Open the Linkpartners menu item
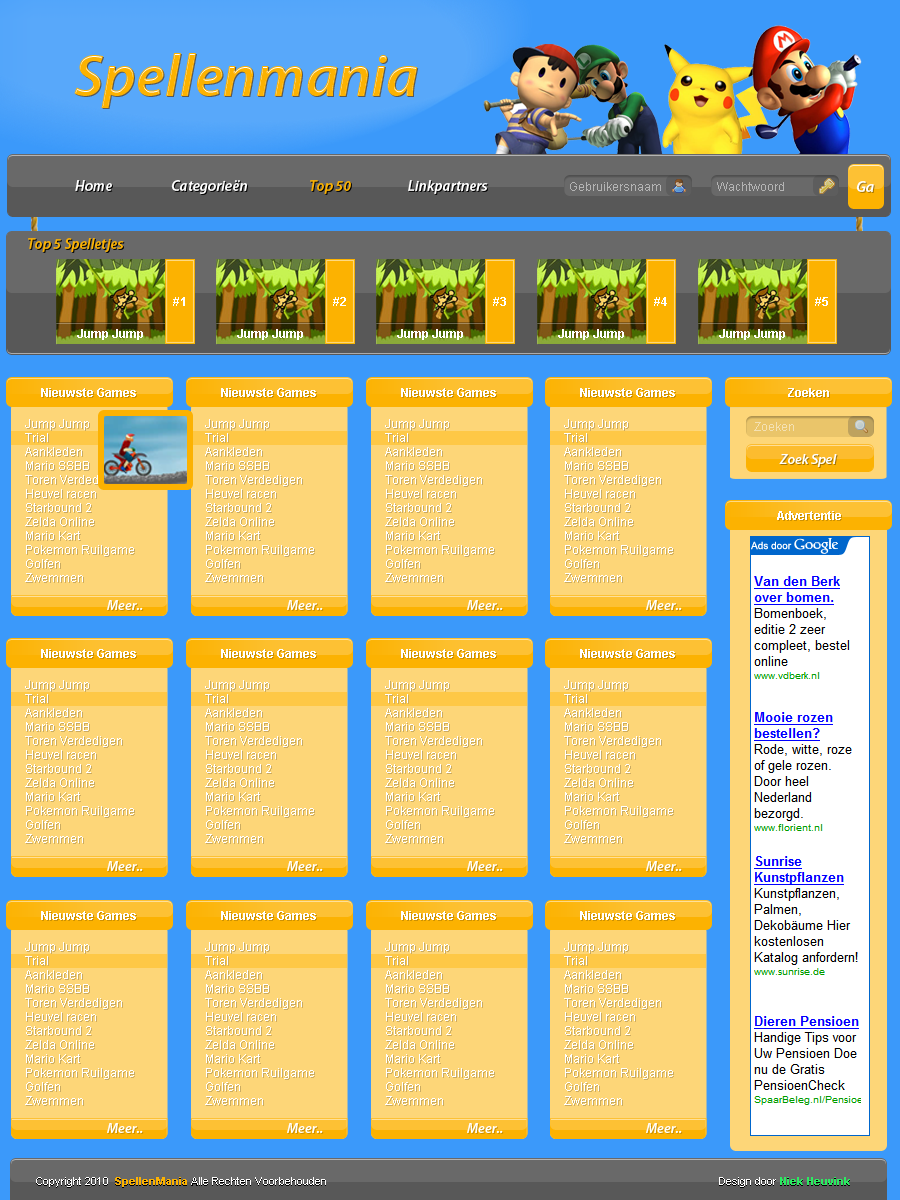900x1200 pixels. (x=447, y=186)
